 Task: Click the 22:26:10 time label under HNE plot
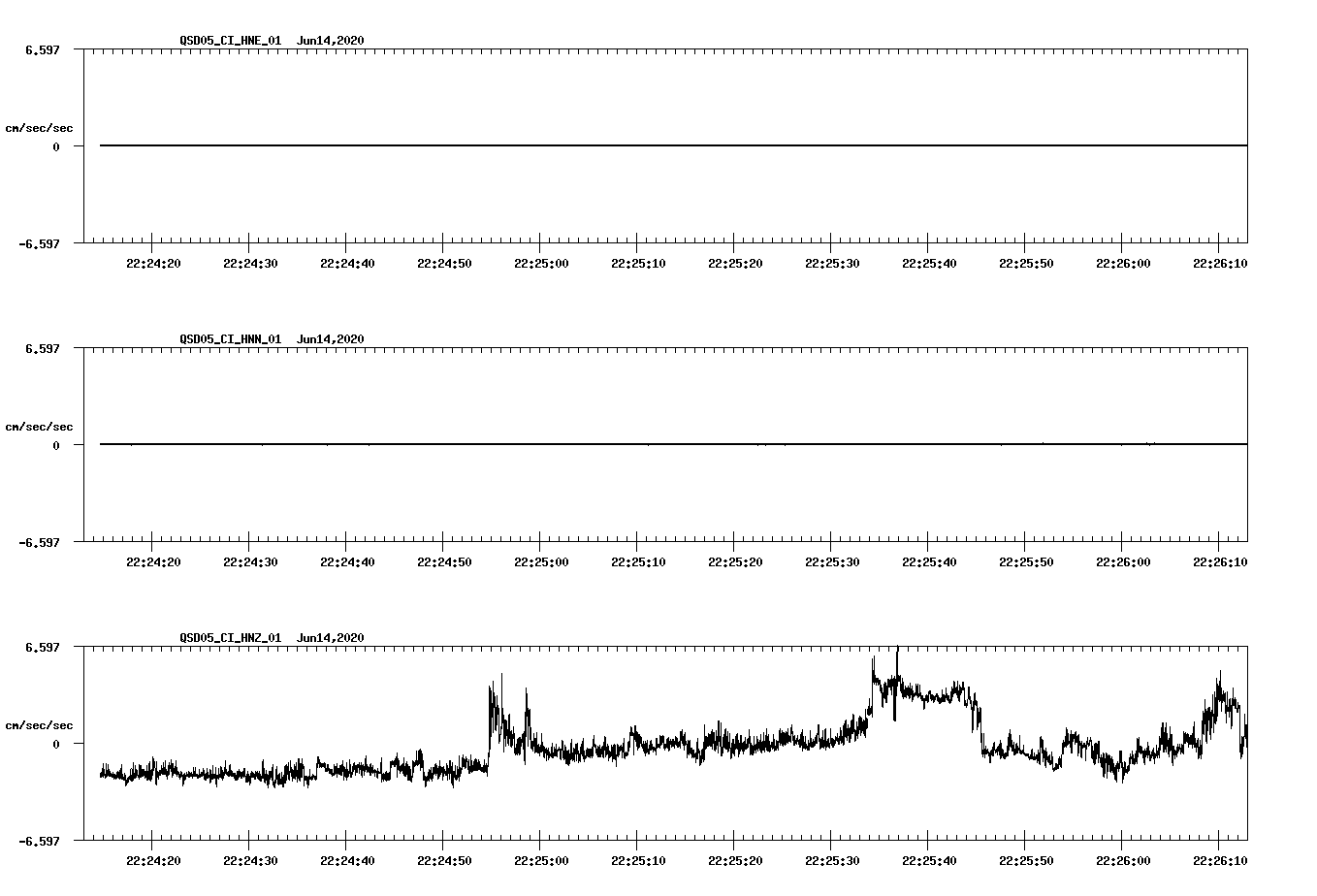[x=1220, y=263]
